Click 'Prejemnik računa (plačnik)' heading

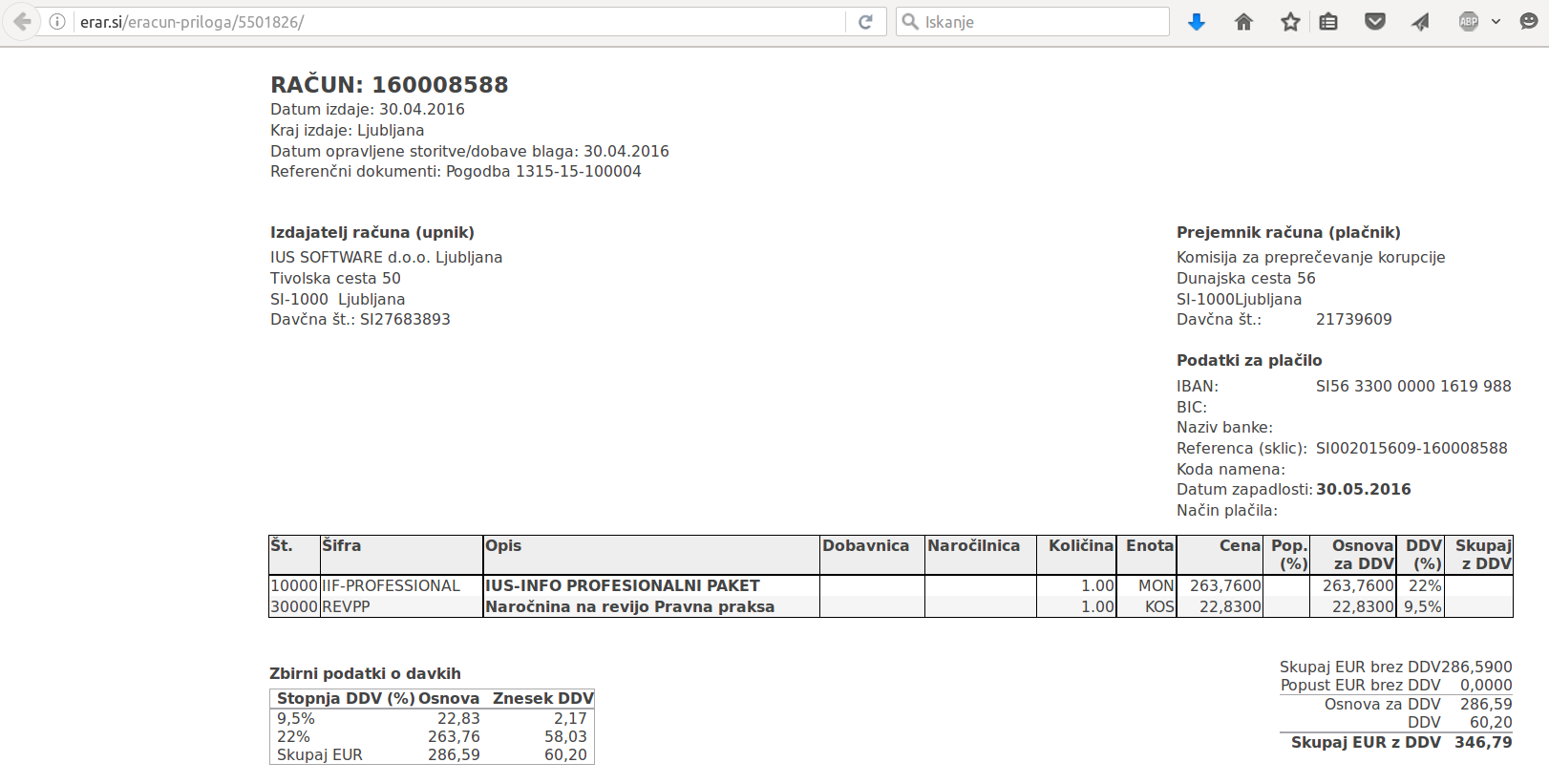pyautogui.click(x=1288, y=232)
